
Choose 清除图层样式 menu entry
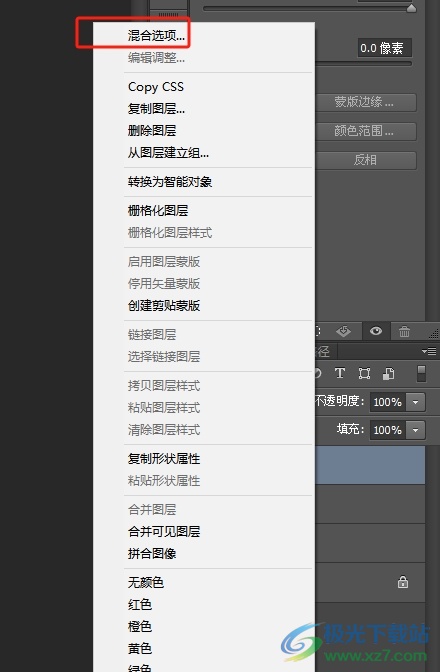(x=164, y=429)
